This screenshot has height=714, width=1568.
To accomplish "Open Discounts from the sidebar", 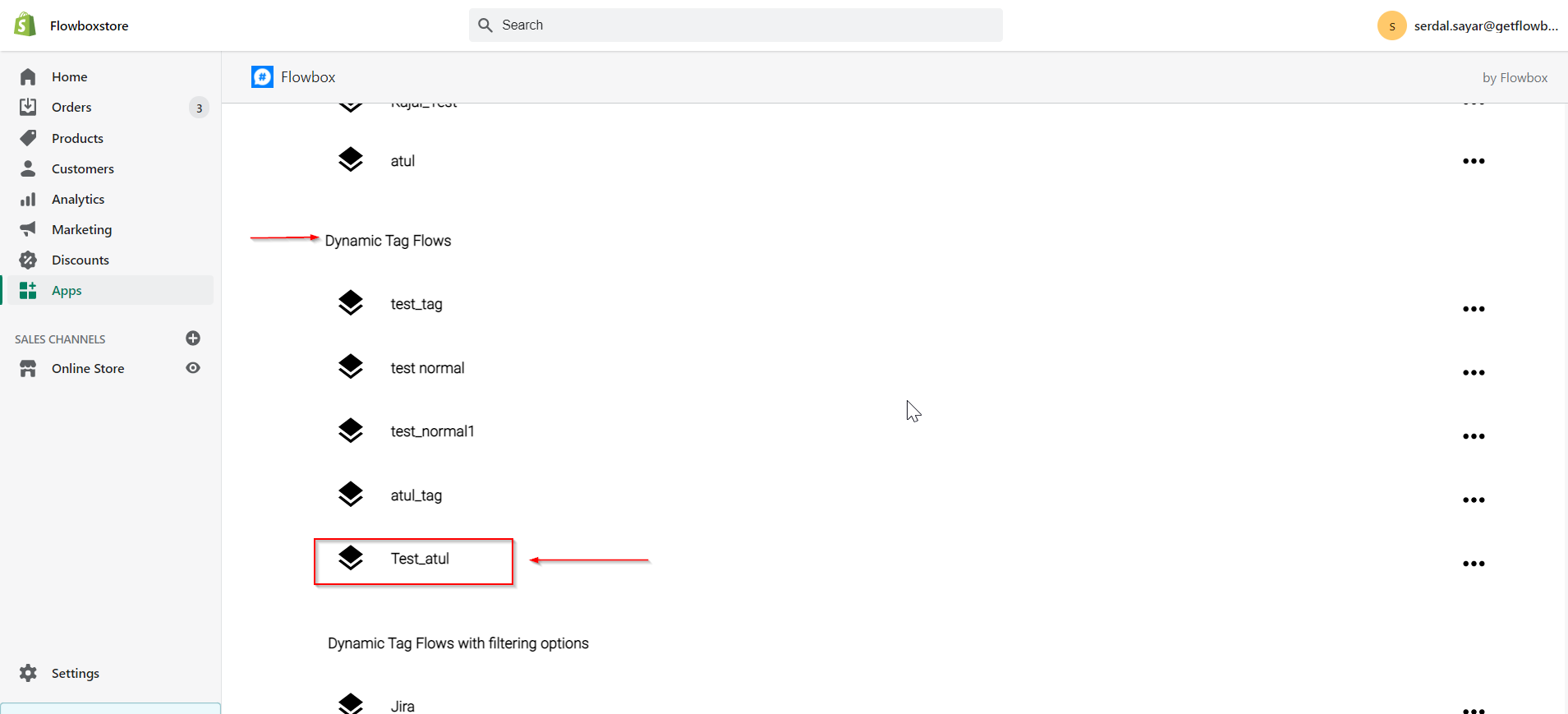I will 80,260.
